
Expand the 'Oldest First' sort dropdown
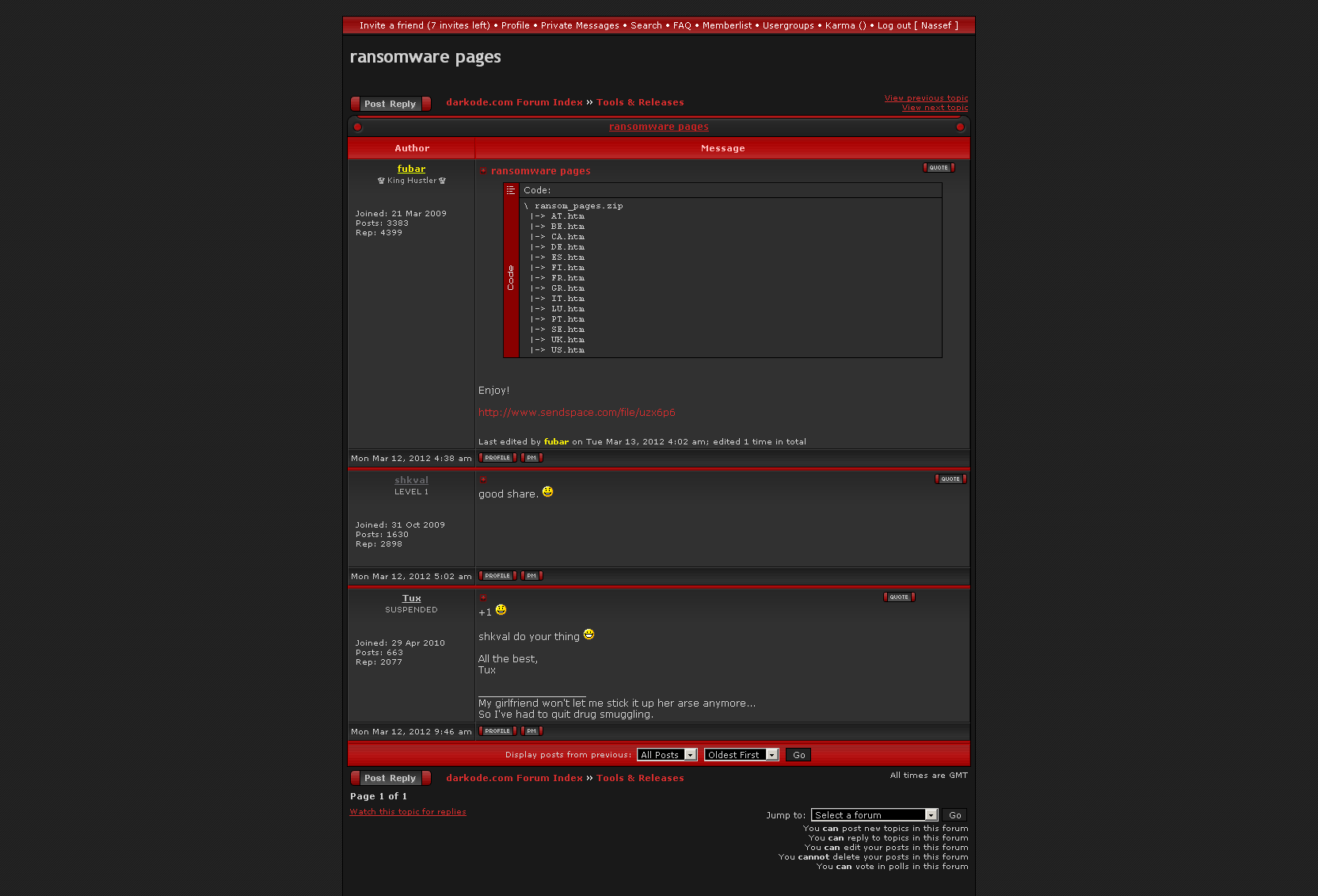click(x=741, y=755)
